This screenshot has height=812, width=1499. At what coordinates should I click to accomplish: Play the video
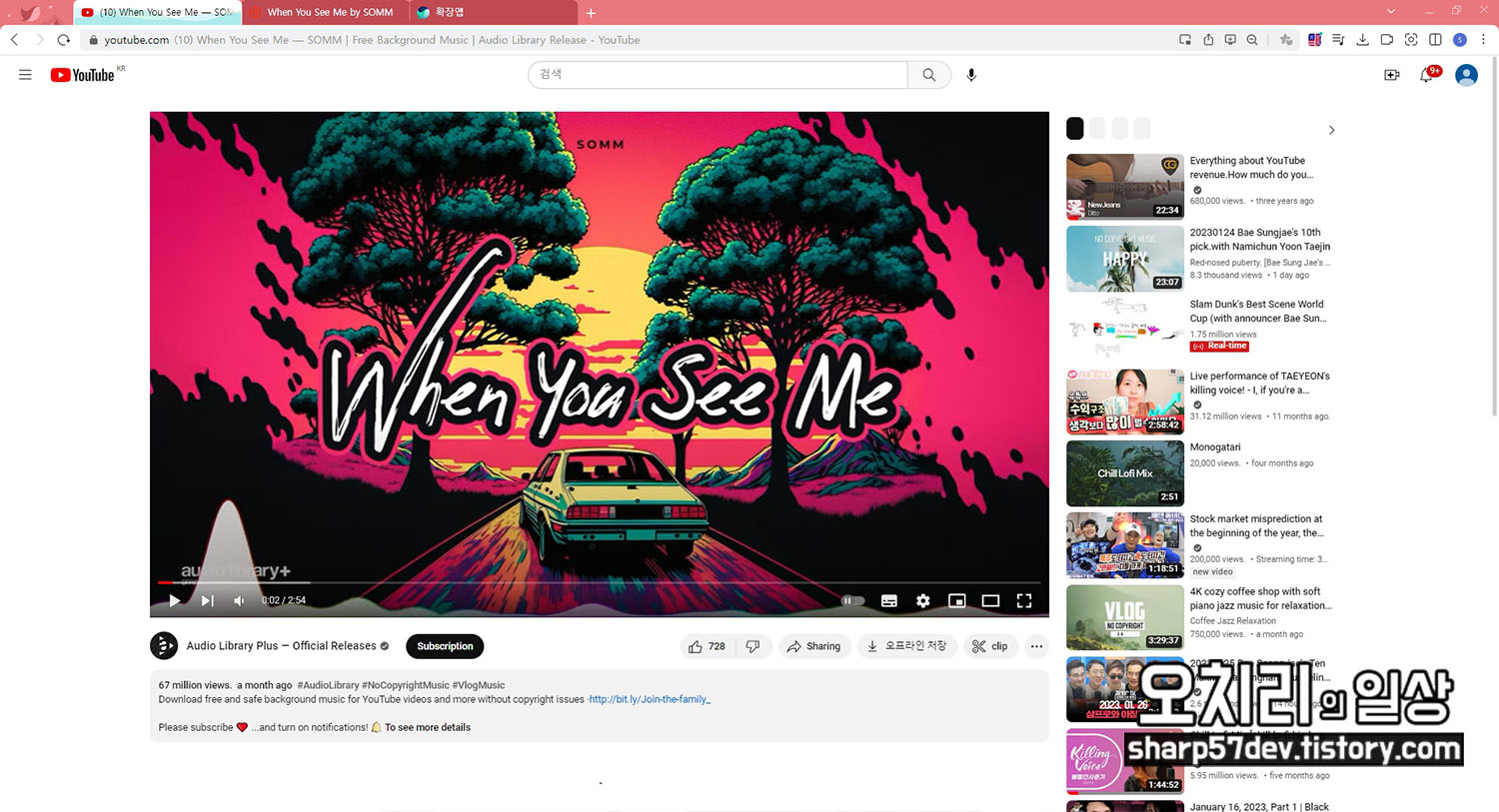pyautogui.click(x=175, y=600)
